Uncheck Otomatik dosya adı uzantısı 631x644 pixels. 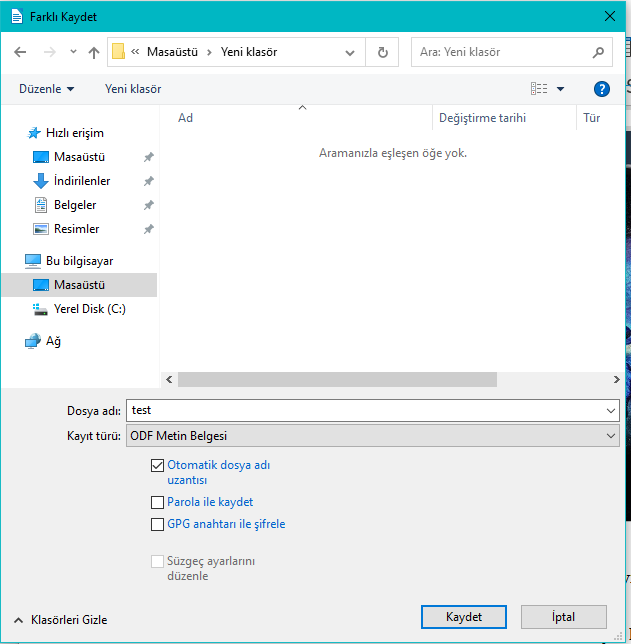point(156,465)
